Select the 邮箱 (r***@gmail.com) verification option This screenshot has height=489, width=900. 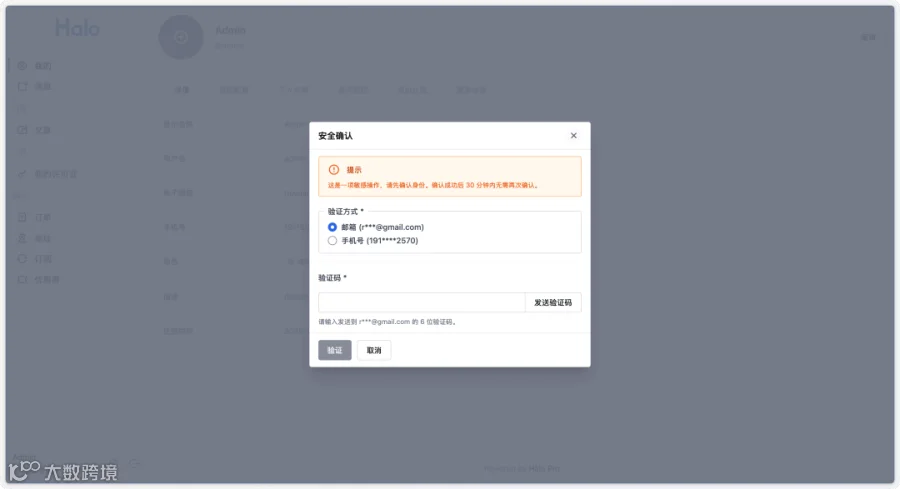[332, 227]
